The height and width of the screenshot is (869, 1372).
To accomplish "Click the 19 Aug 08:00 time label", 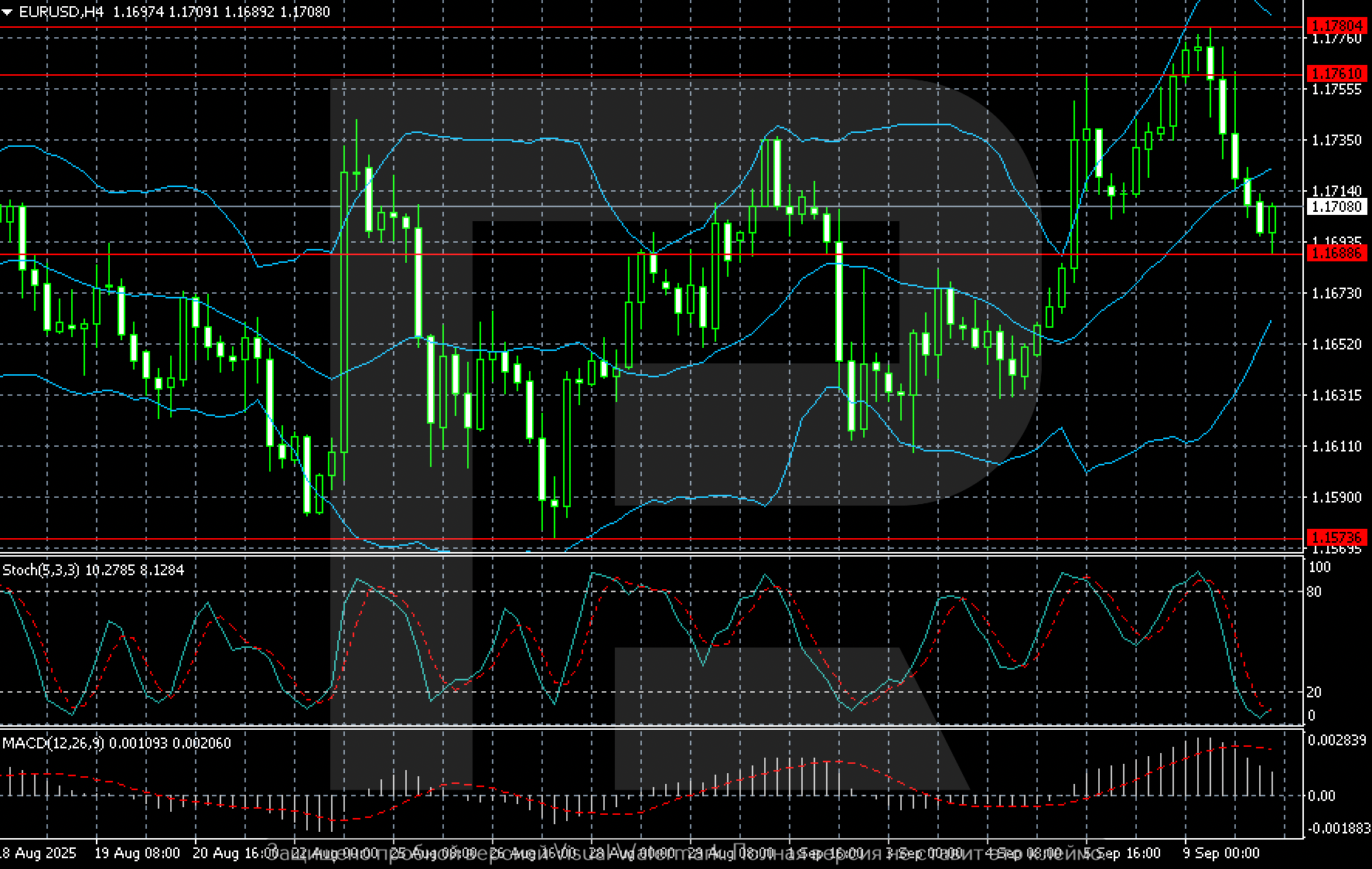I will click(137, 854).
